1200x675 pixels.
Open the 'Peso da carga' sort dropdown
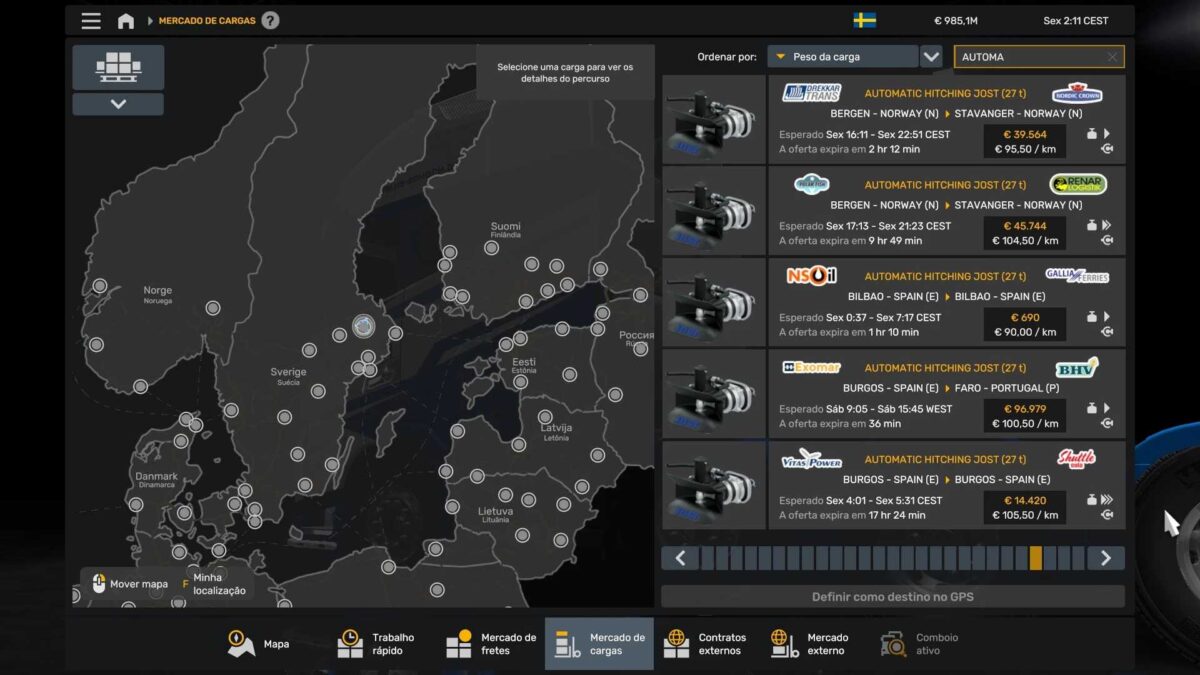click(x=842, y=57)
